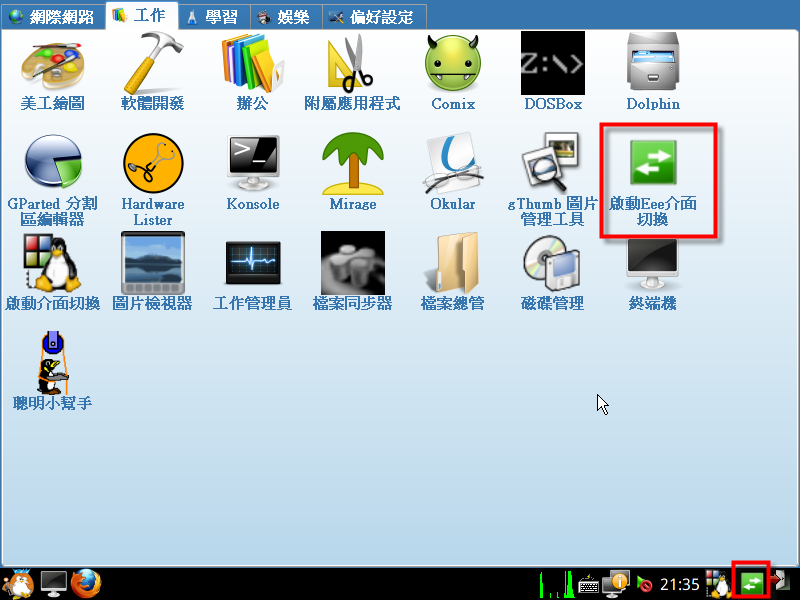Switch to the 網際網路 tab
Viewport: 800px width, 600px height.
[x=53, y=16]
